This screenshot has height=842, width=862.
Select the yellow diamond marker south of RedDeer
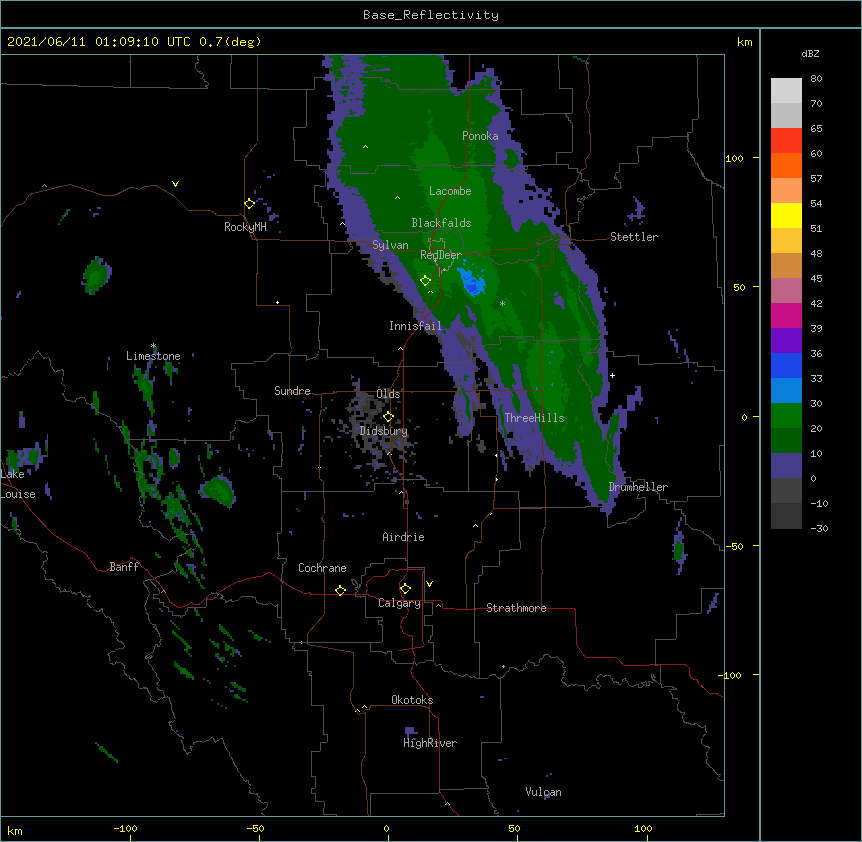(425, 281)
